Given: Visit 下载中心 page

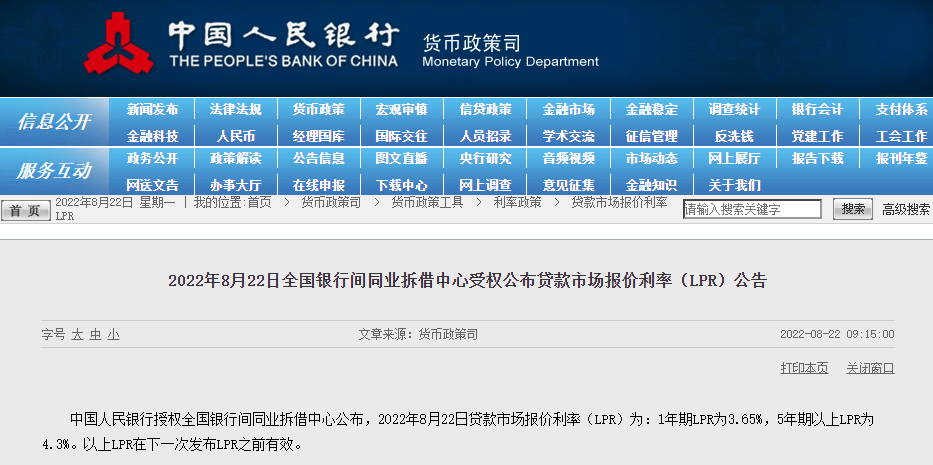Looking at the screenshot, I should 402,185.
